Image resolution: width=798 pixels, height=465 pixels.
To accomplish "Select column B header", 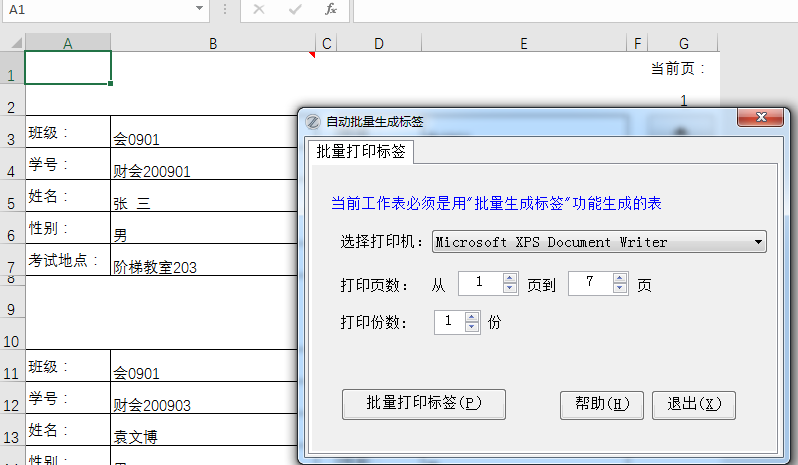I will pos(213,43).
